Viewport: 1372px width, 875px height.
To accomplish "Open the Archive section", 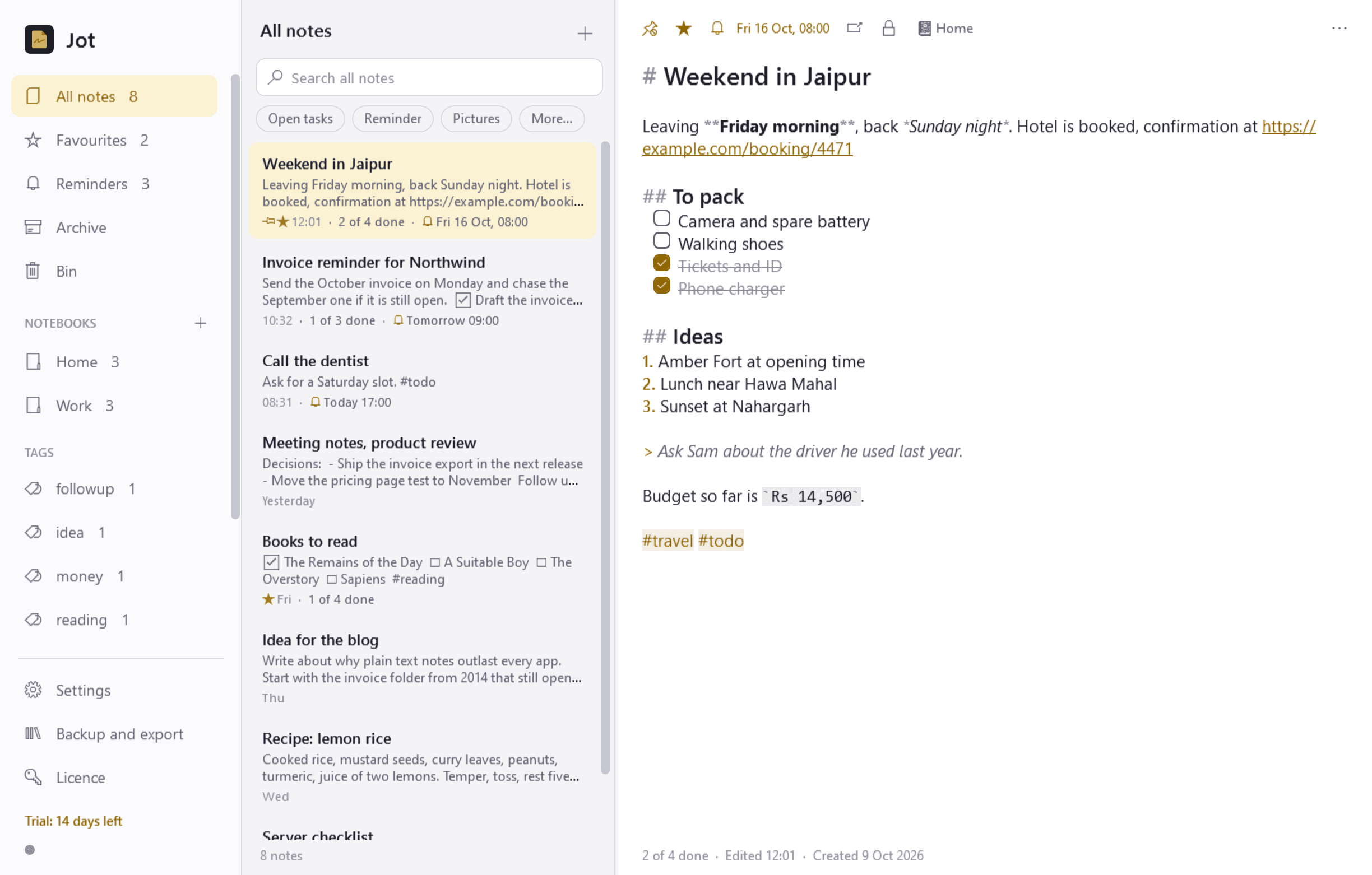I will [114, 227].
